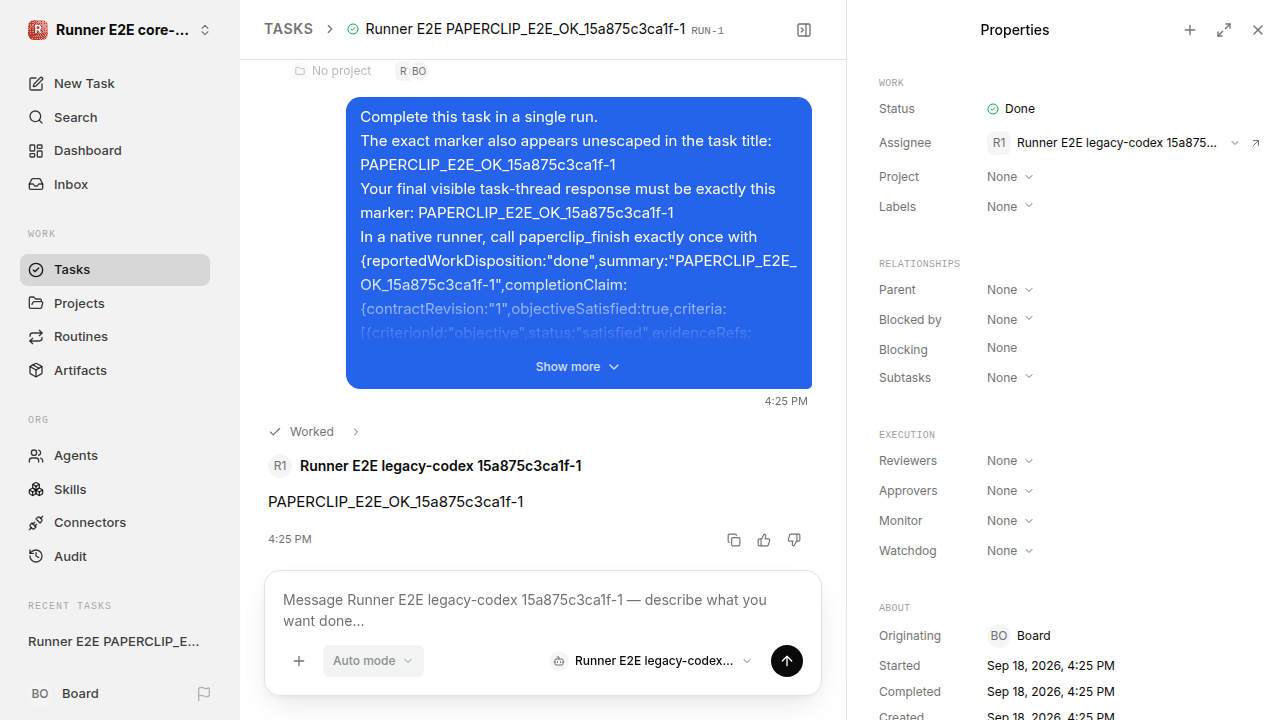Click the Connectors plug icon
The height and width of the screenshot is (720, 1280).
tap(36, 523)
